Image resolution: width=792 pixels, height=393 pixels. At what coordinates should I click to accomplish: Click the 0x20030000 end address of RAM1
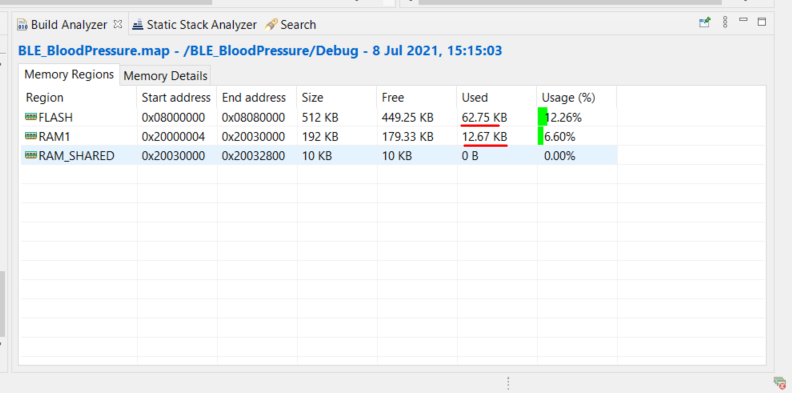pos(253,137)
